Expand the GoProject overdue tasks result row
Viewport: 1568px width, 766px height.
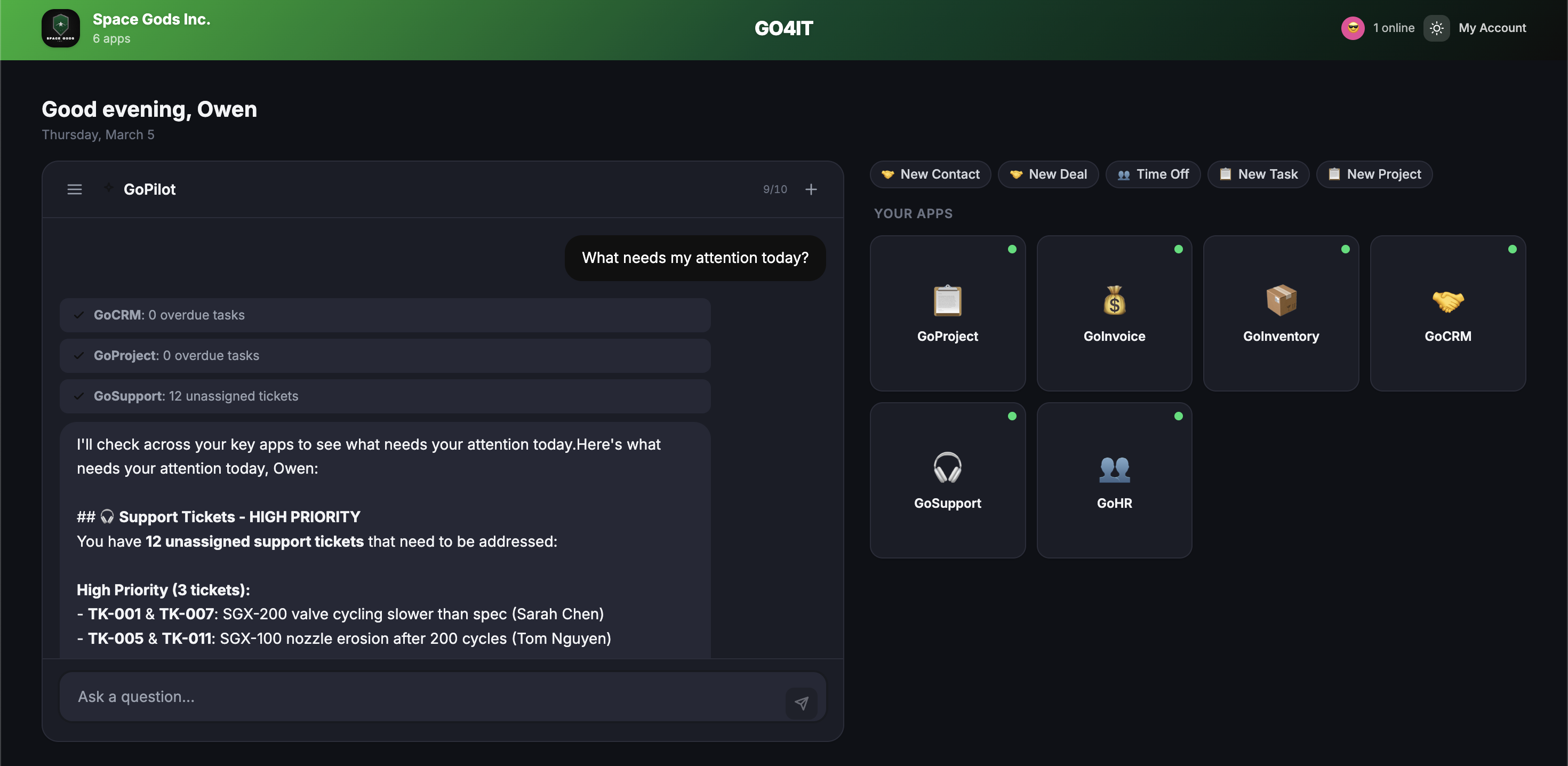coord(385,356)
